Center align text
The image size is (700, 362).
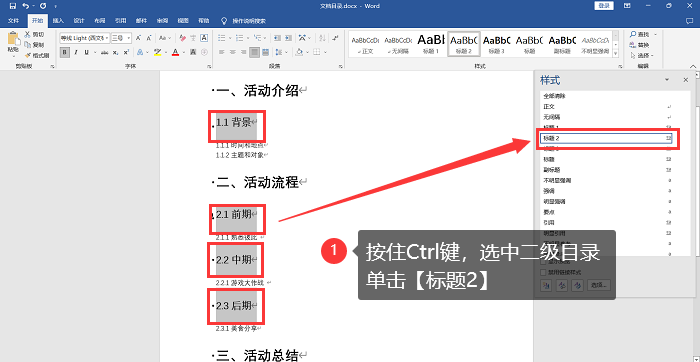point(232,52)
